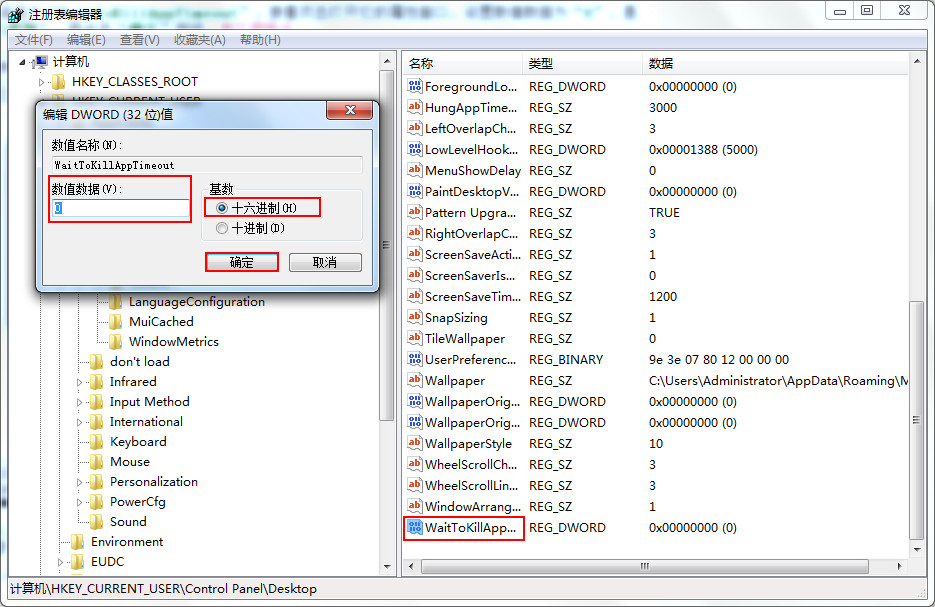Click the Wallpaper string value icon
The width and height of the screenshot is (935, 607).
(x=415, y=380)
